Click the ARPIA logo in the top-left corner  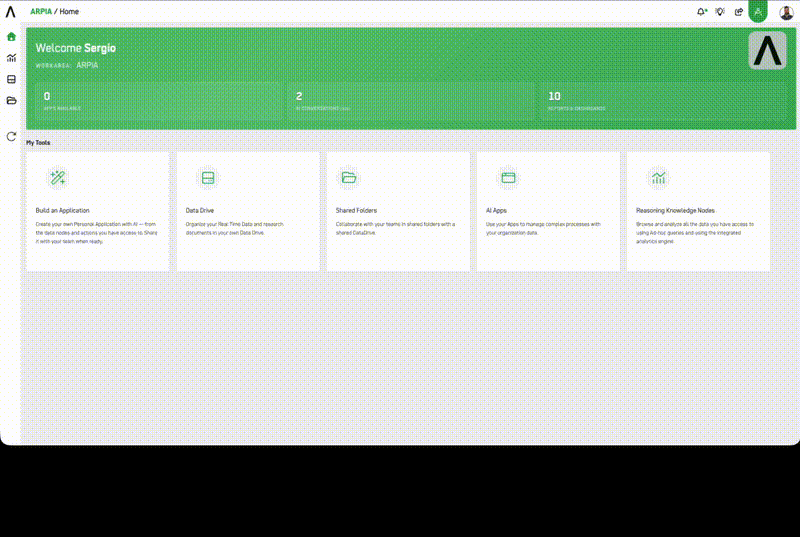[10, 11]
